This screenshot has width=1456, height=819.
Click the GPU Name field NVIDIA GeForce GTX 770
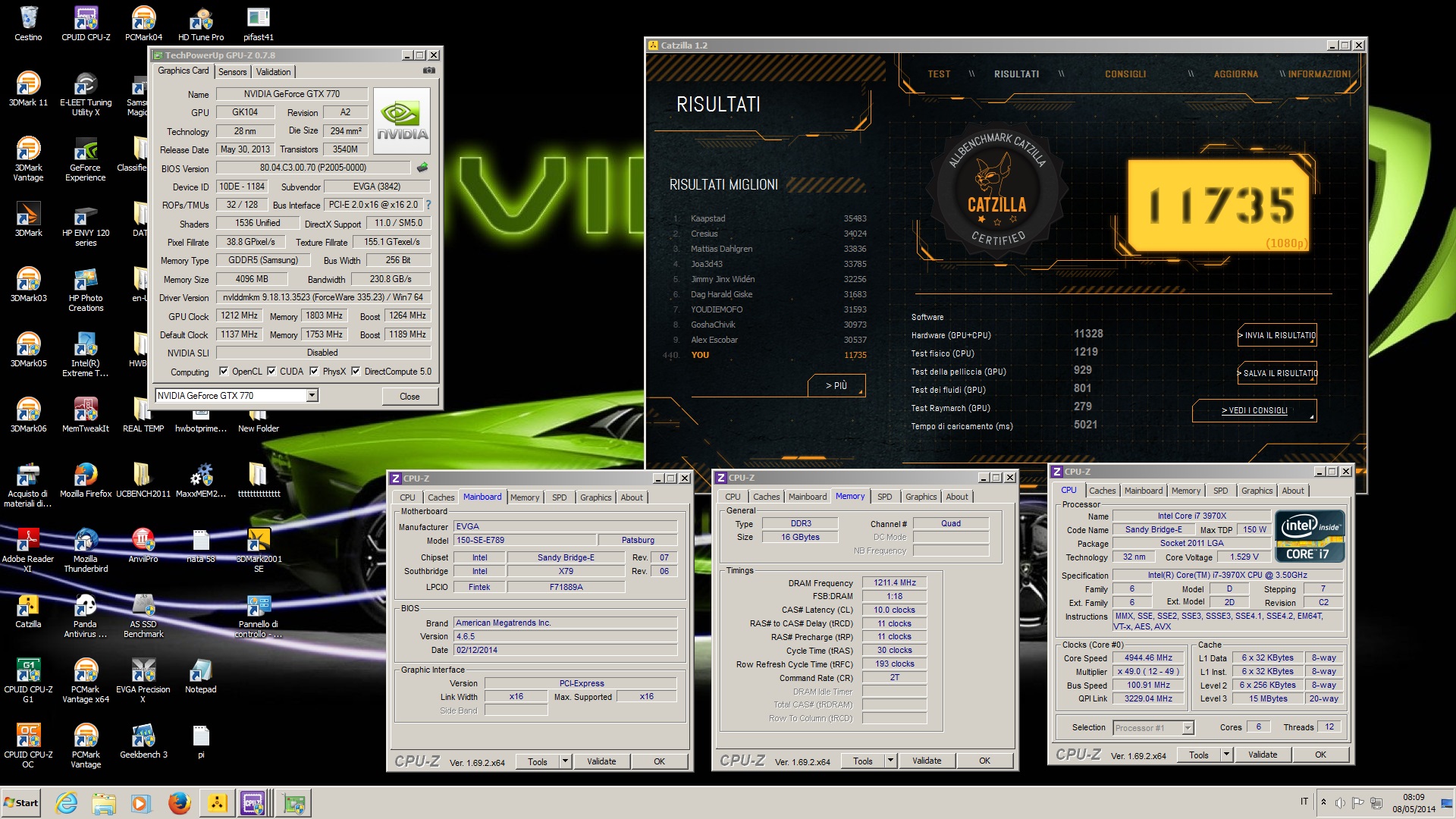[292, 94]
